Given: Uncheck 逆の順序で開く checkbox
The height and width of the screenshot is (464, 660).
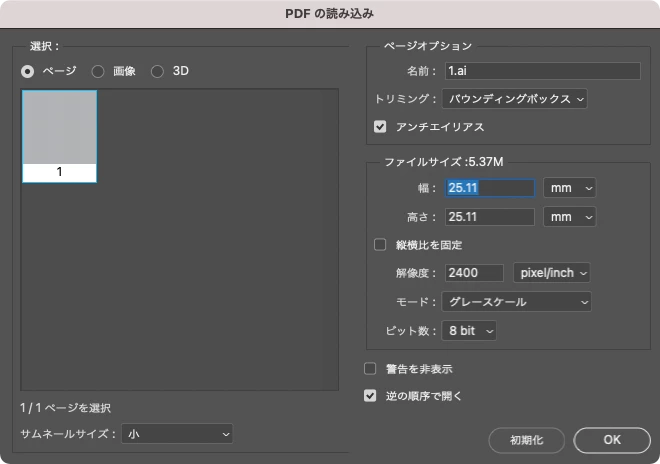Looking at the screenshot, I should coord(370,396).
